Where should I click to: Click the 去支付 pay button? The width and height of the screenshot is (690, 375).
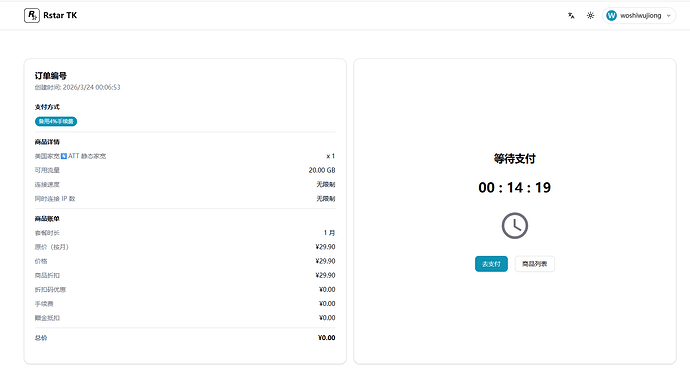pos(491,264)
